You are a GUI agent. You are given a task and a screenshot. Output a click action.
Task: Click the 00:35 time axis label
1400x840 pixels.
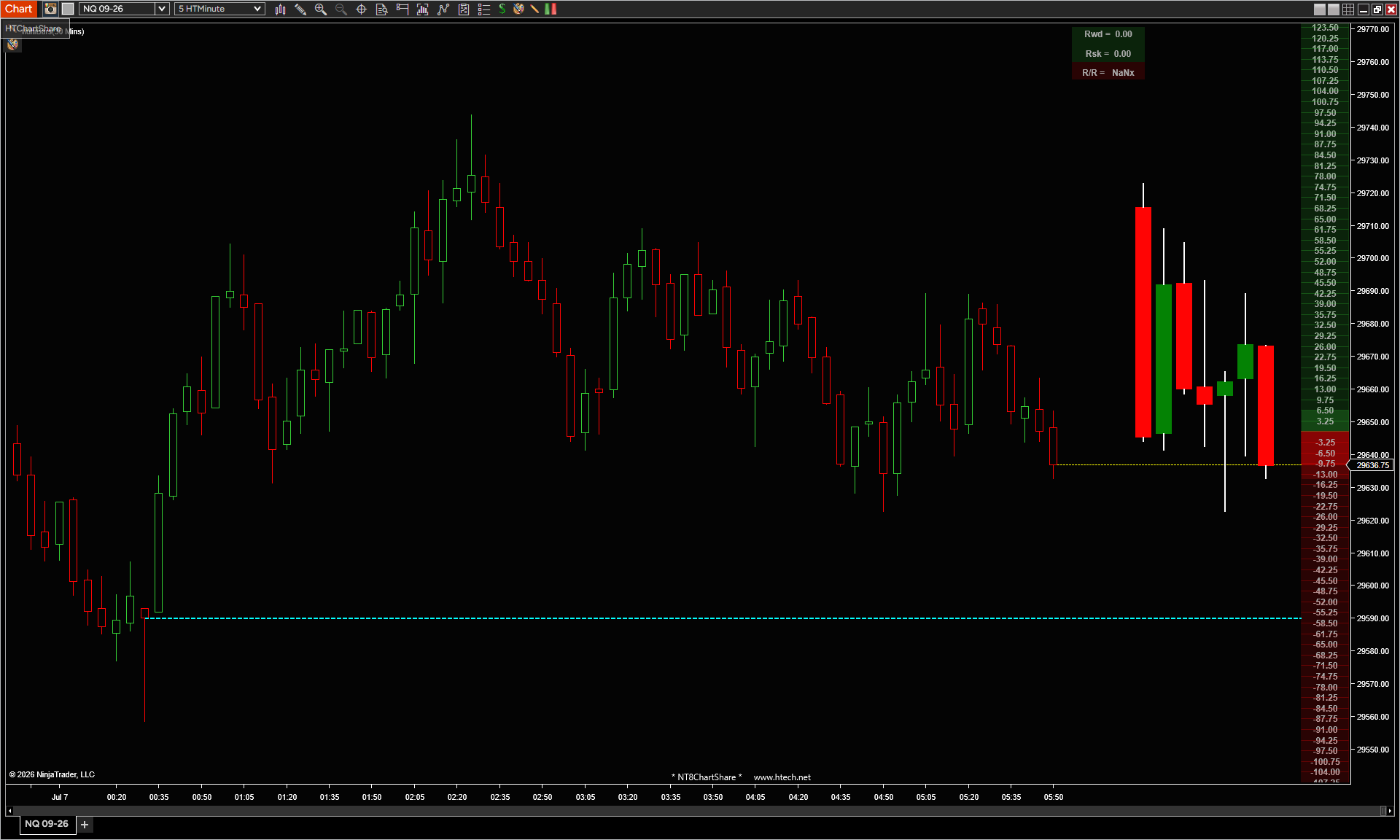[x=159, y=797]
